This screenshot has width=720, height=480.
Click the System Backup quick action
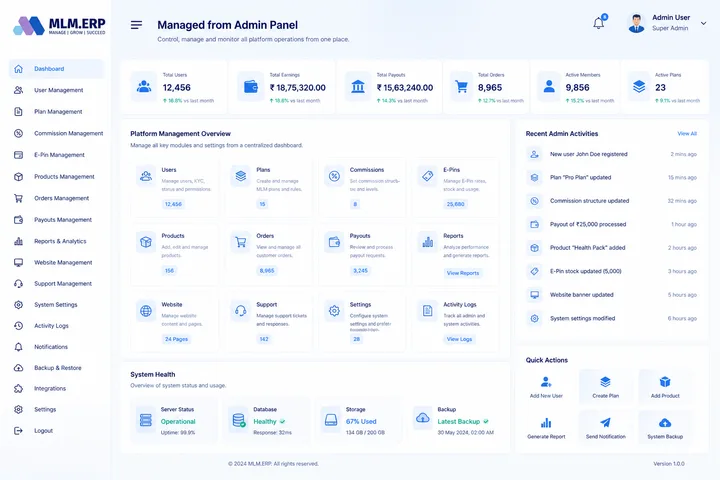click(x=665, y=428)
